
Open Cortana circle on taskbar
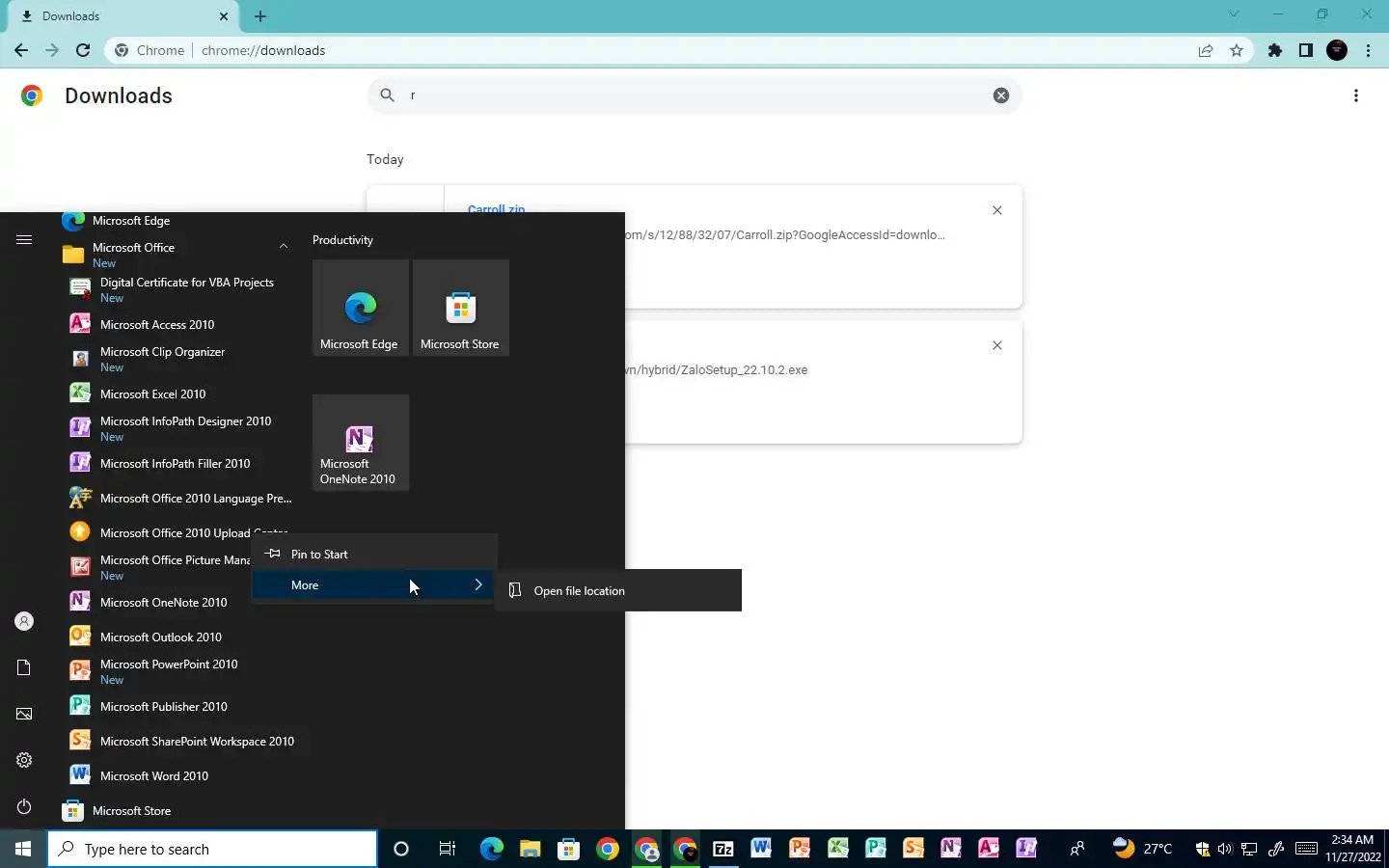coord(401,849)
